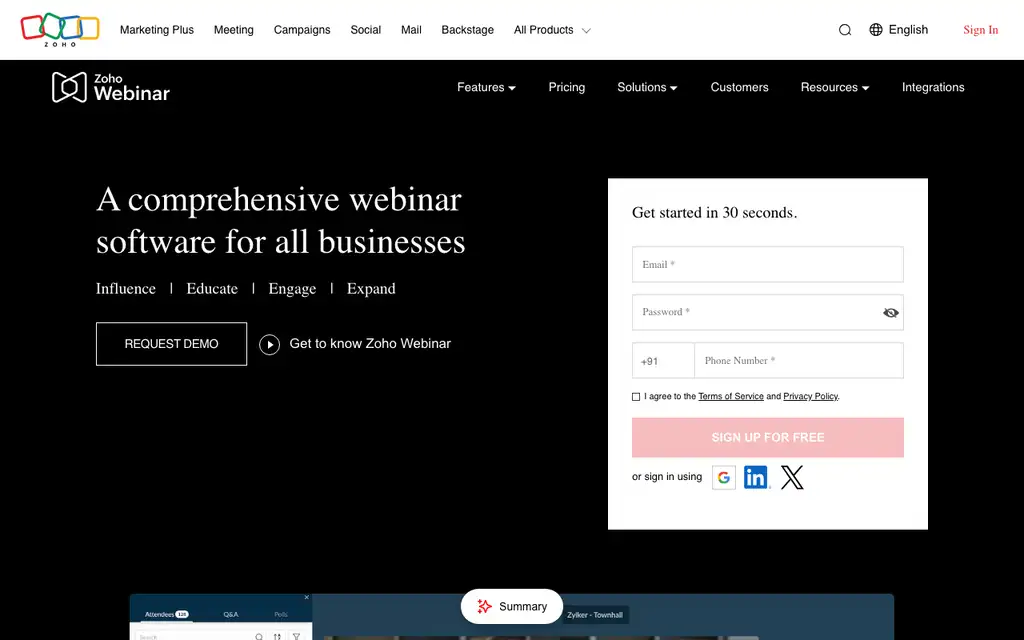Open the Integrations page

coord(933,88)
